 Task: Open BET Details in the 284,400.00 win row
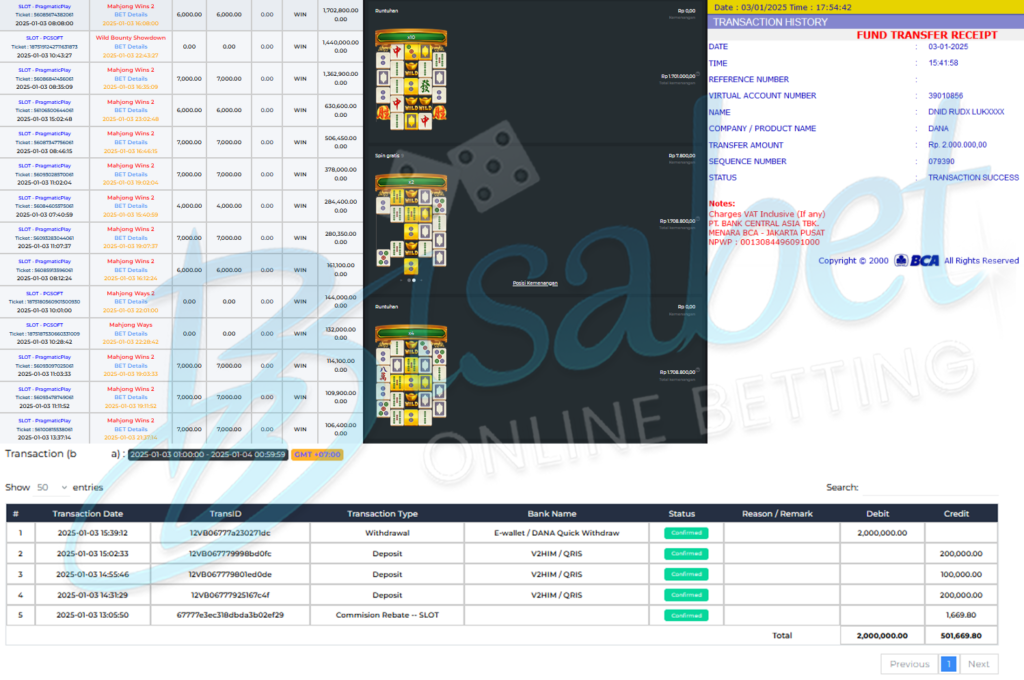pyautogui.click(x=131, y=206)
